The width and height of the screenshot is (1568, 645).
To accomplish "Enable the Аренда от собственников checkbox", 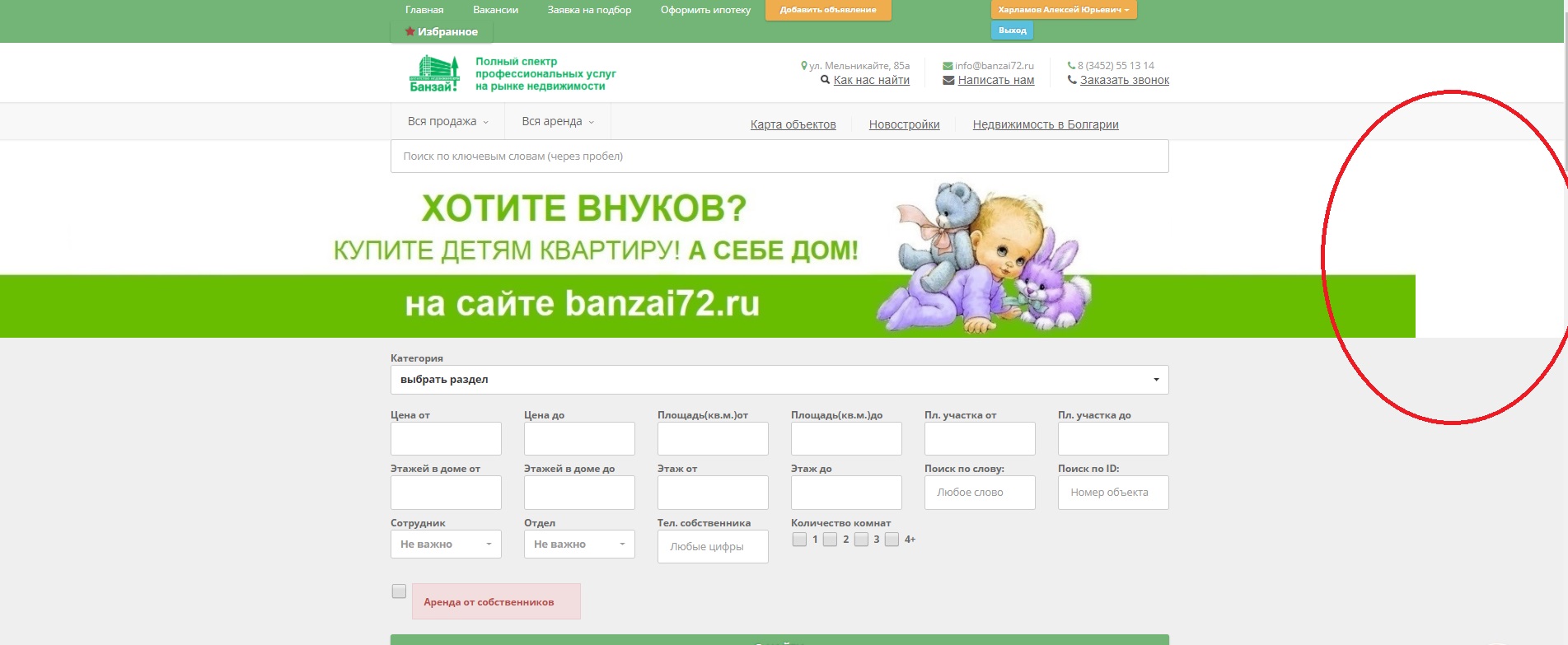I will (x=399, y=591).
